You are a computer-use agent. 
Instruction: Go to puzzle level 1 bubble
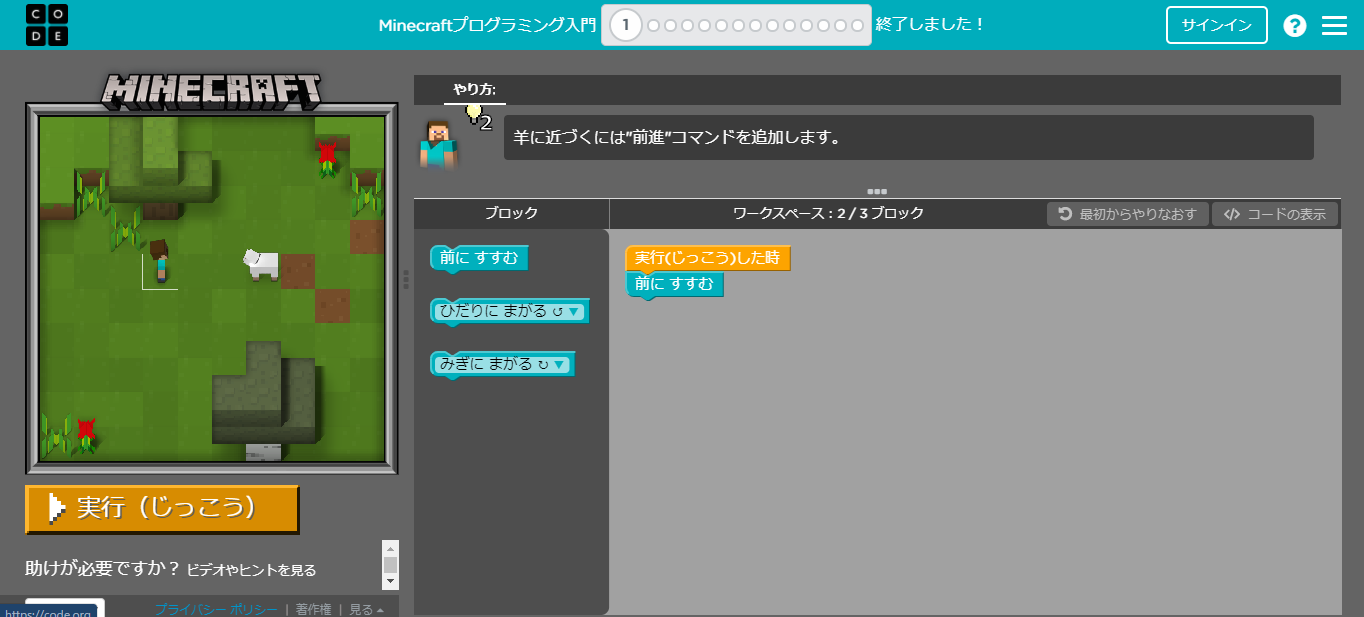click(626, 25)
